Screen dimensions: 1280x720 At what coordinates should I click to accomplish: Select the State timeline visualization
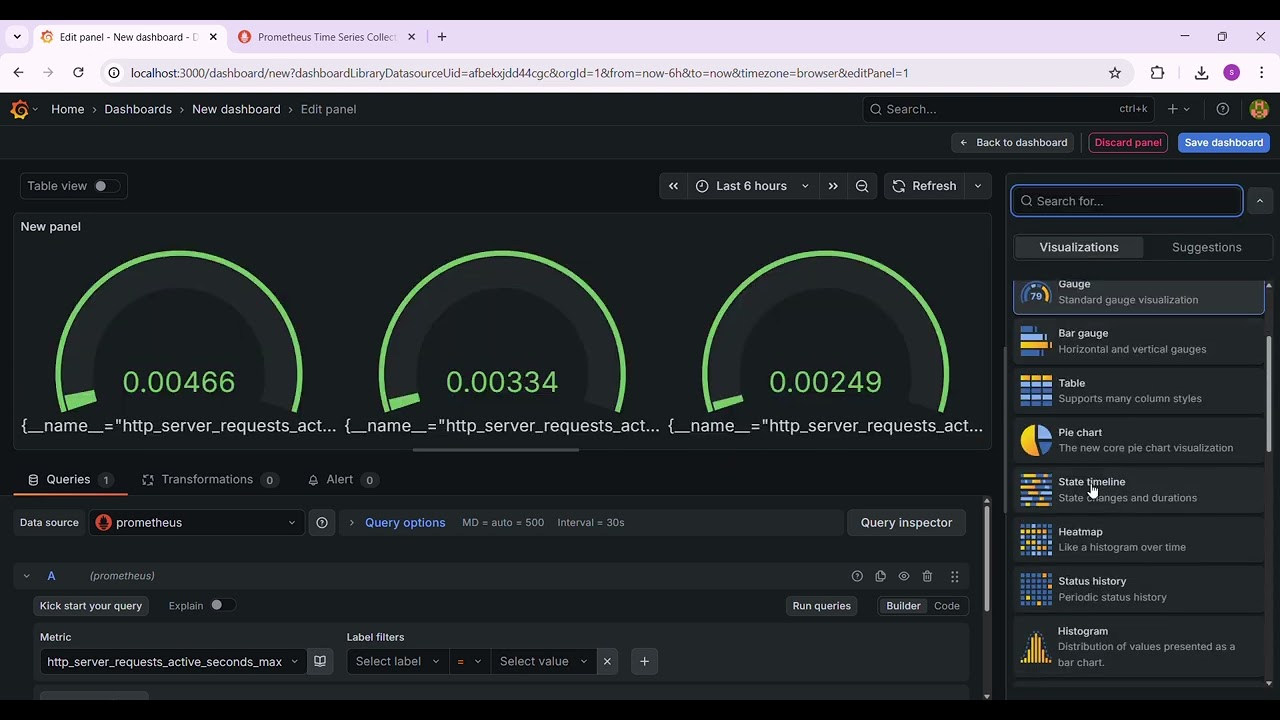click(x=1139, y=489)
